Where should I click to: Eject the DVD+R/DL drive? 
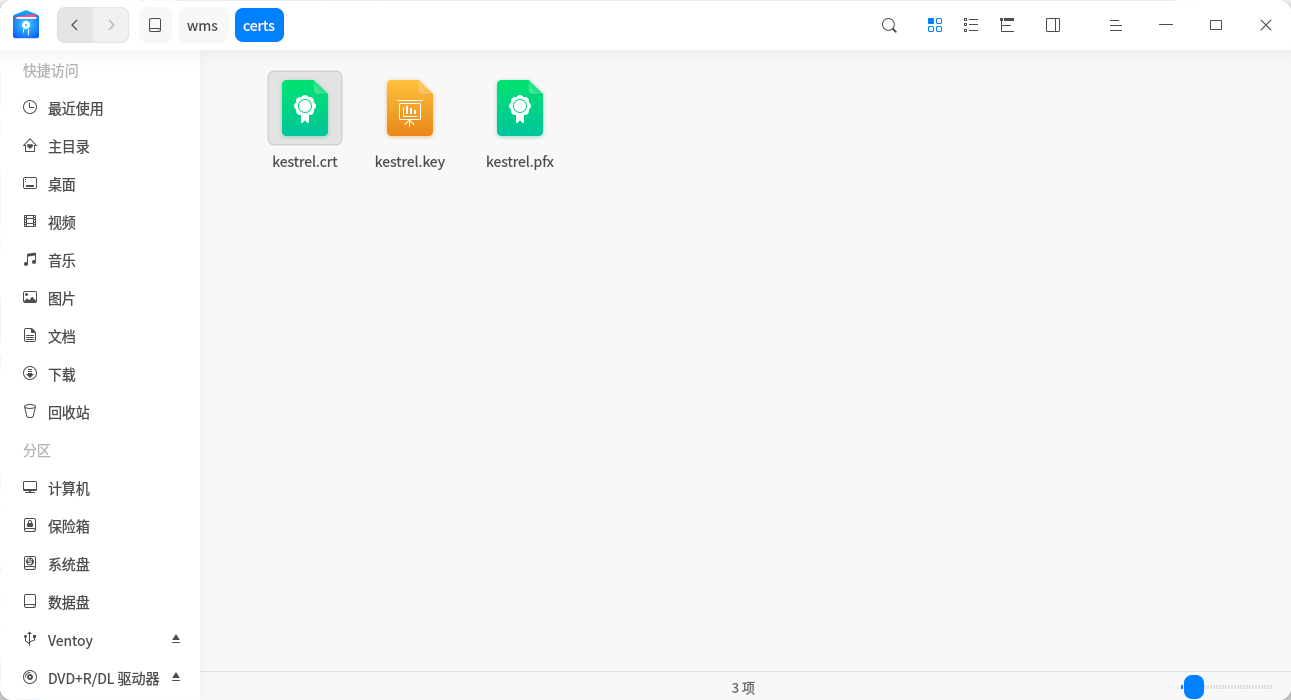coord(176,677)
